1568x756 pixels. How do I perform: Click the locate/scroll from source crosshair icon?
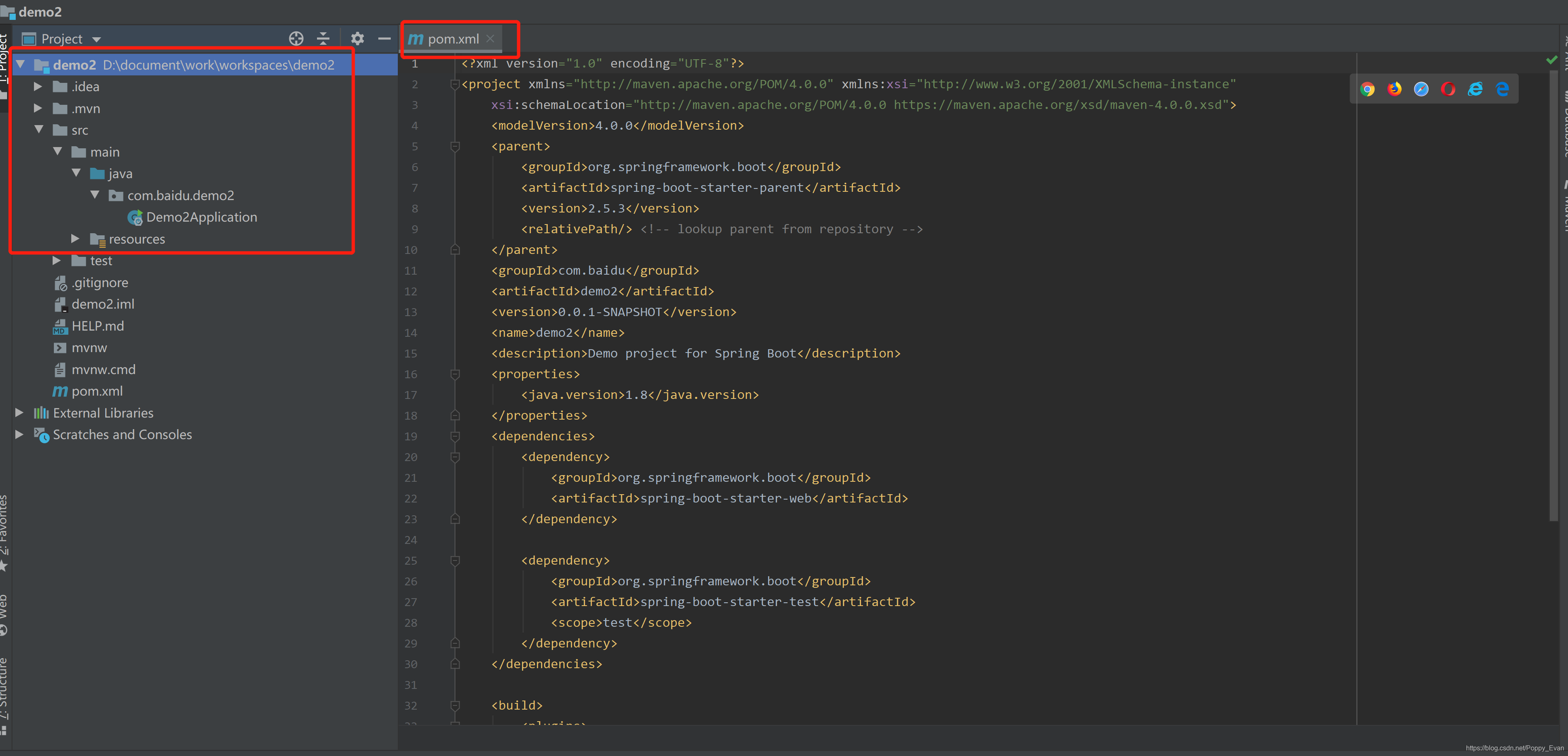pyautogui.click(x=296, y=39)
